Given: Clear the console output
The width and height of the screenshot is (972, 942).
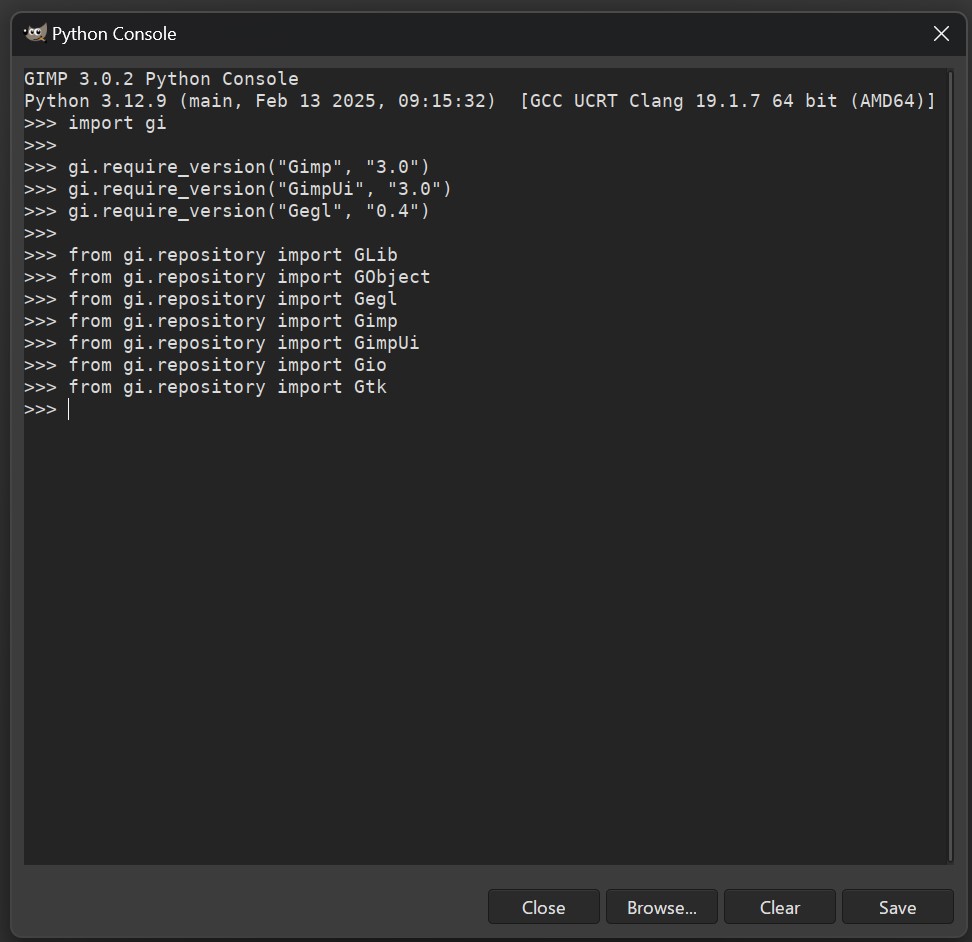Looking at the screenshot, I should point(779,907).
